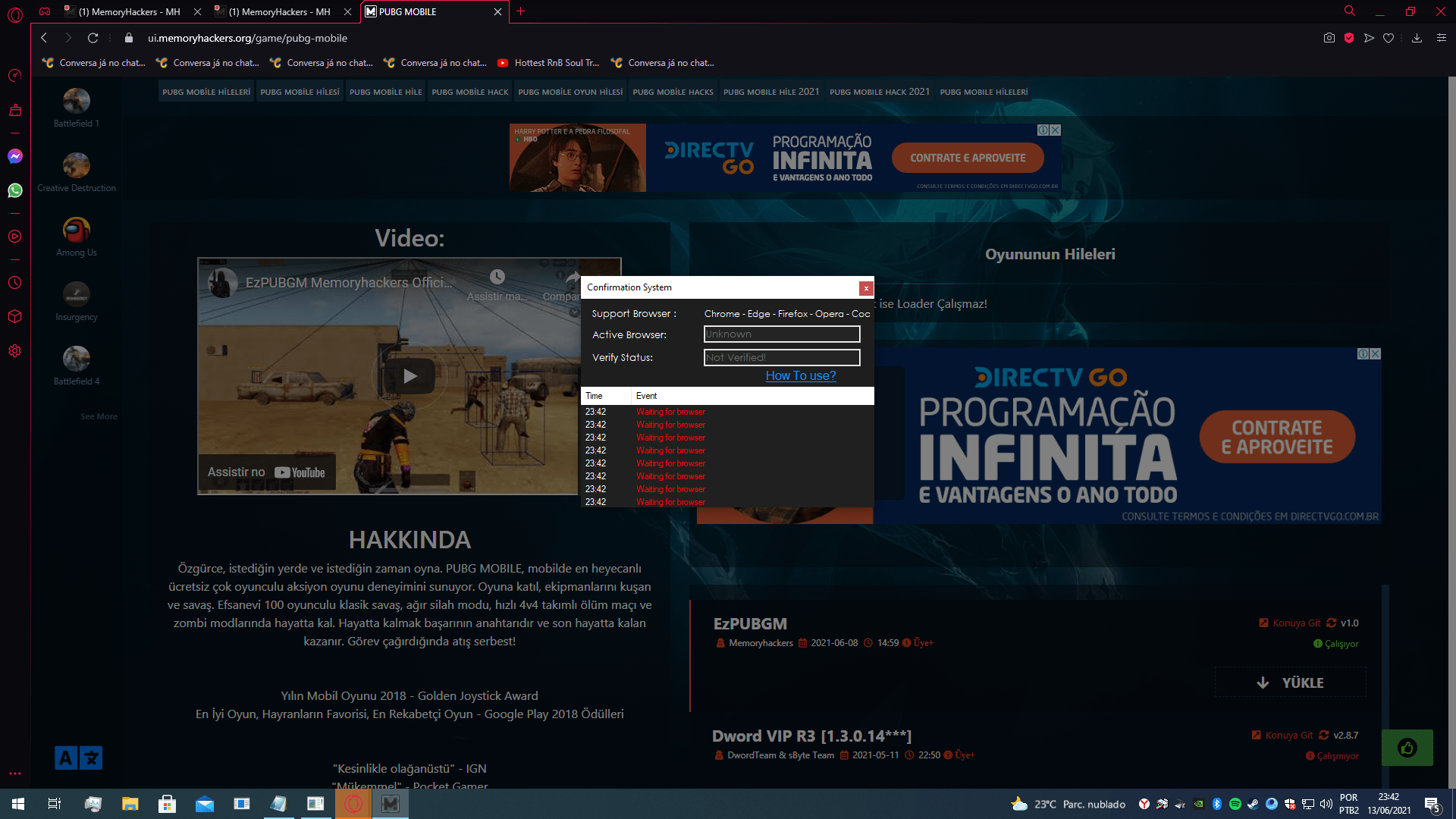This screenshot has height=819, width=1456.
Task: Open GX Cleaner broom icon in sidebar
Action: point(15,111)
